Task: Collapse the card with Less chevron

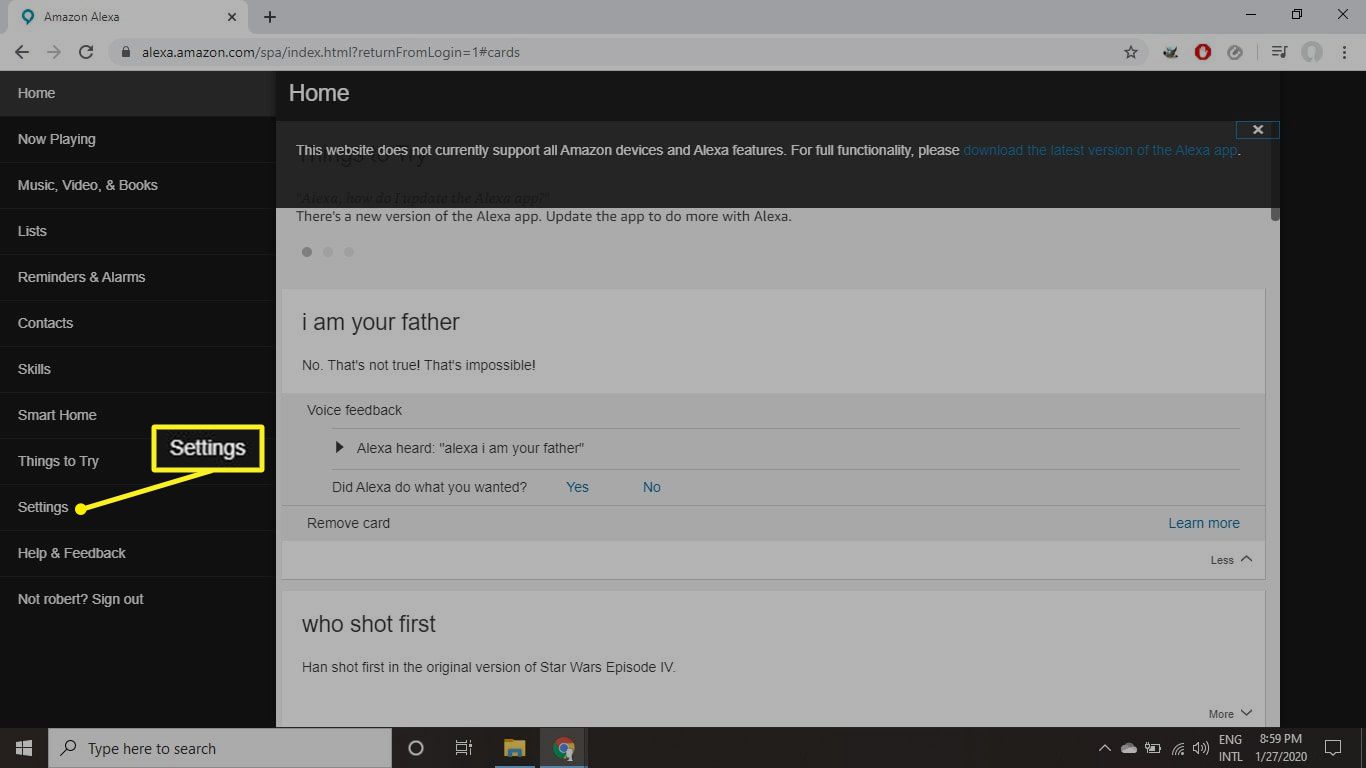Action: pos(1231,560)
